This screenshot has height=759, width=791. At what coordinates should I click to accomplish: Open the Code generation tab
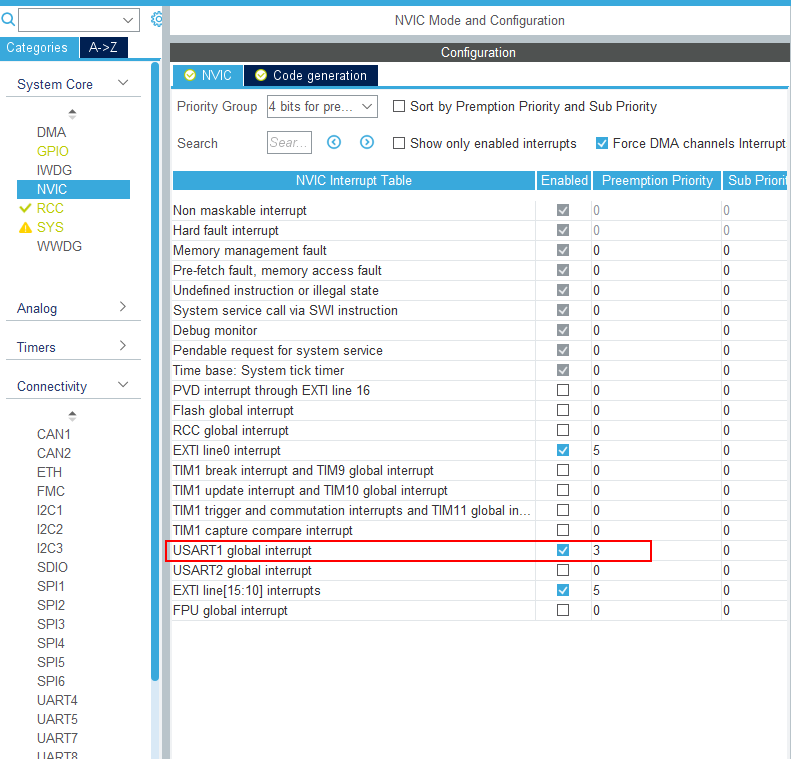pos(311,75)
